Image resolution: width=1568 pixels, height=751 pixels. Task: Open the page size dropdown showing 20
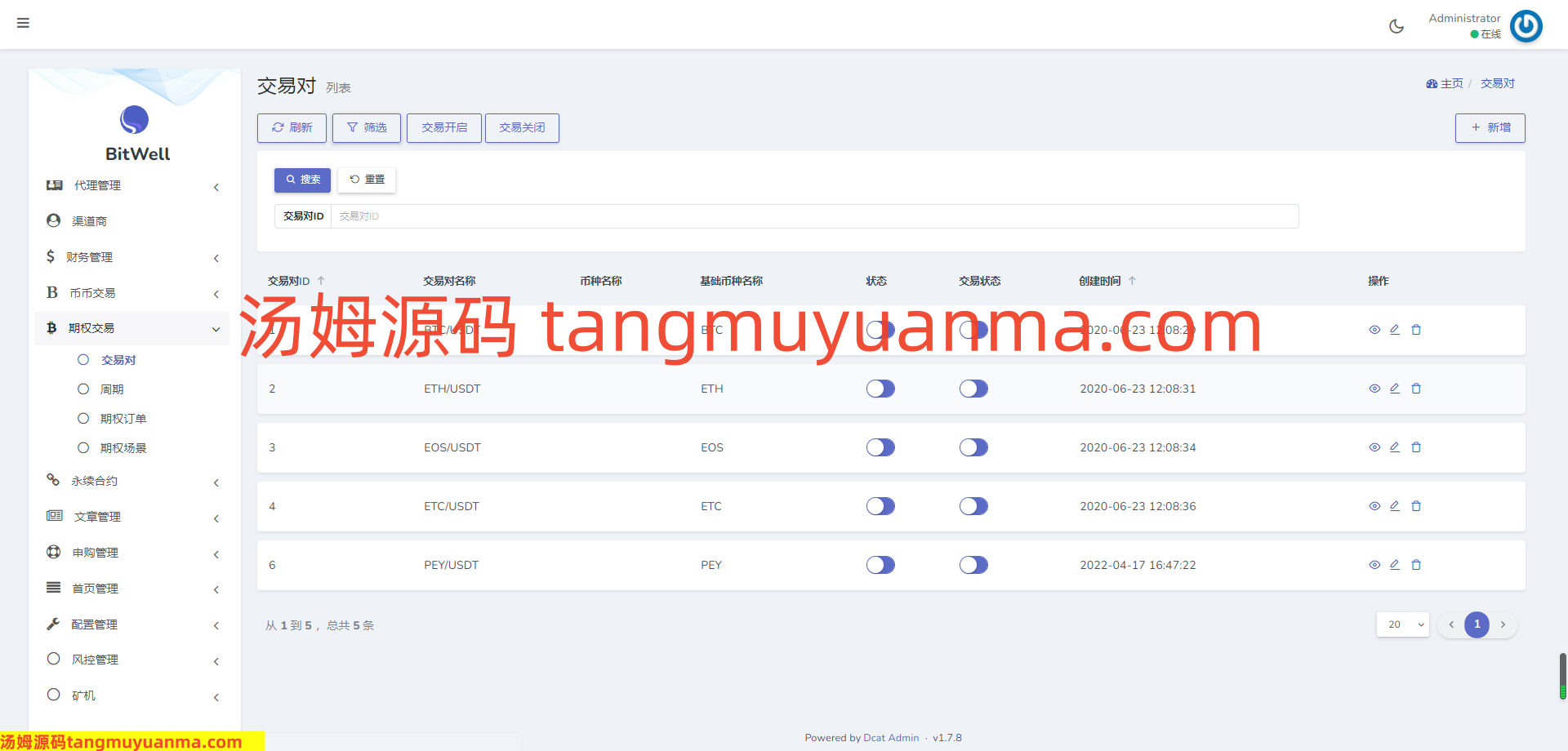1402,624
